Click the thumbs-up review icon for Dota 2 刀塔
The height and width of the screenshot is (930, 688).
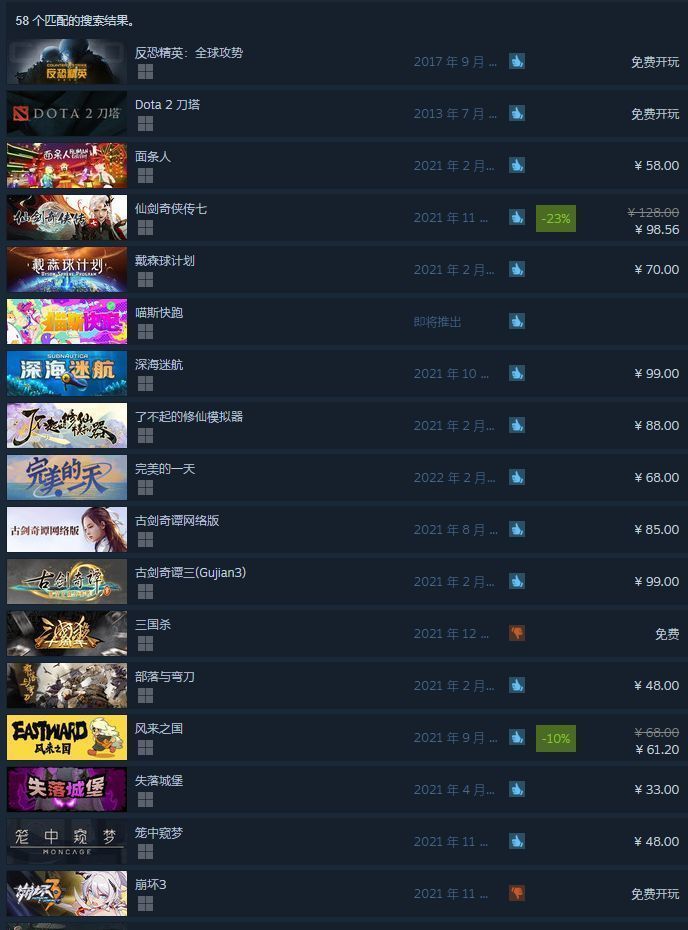tap(517, 113)
